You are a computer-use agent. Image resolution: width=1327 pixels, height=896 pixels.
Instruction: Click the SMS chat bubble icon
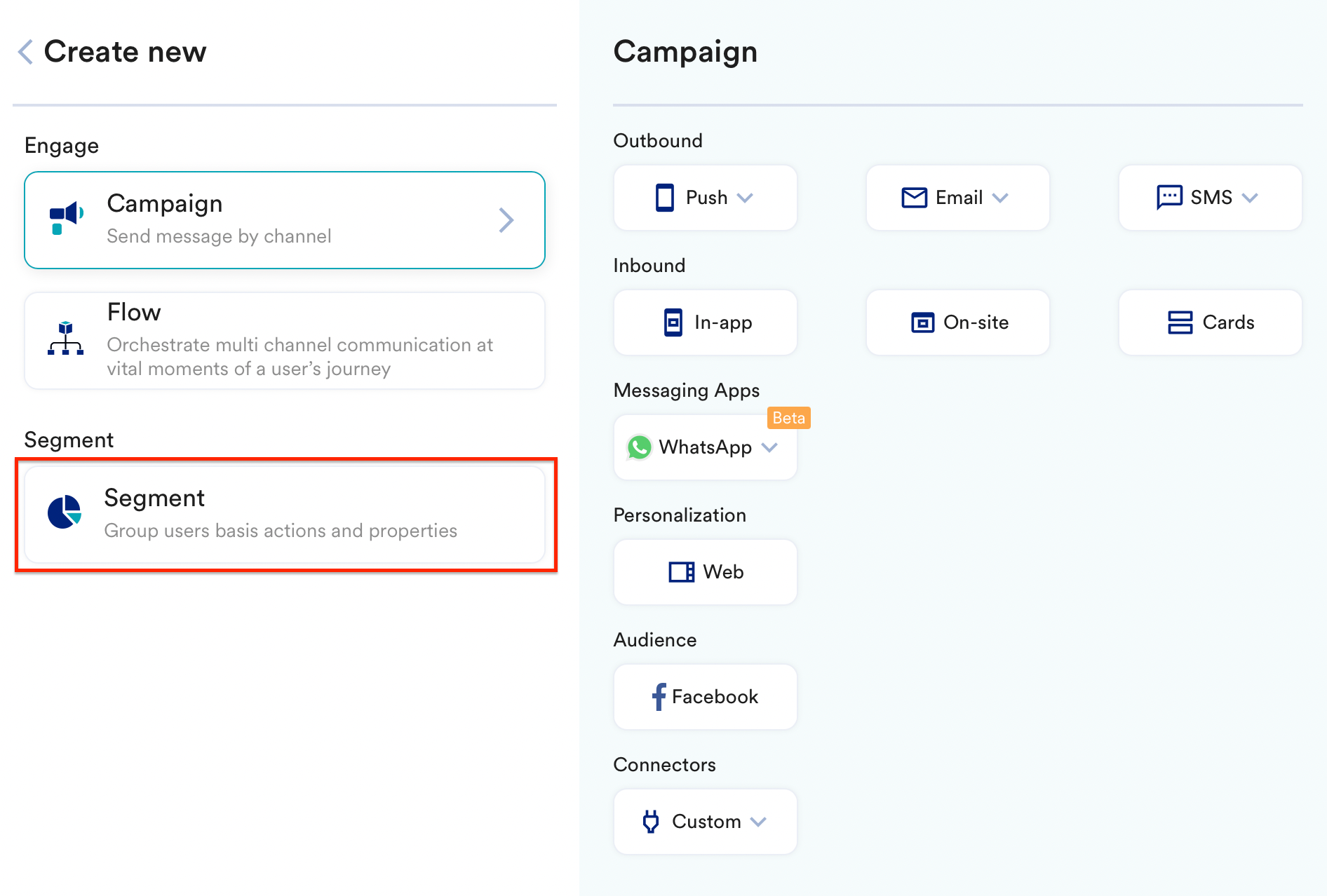click(1169, 198)
